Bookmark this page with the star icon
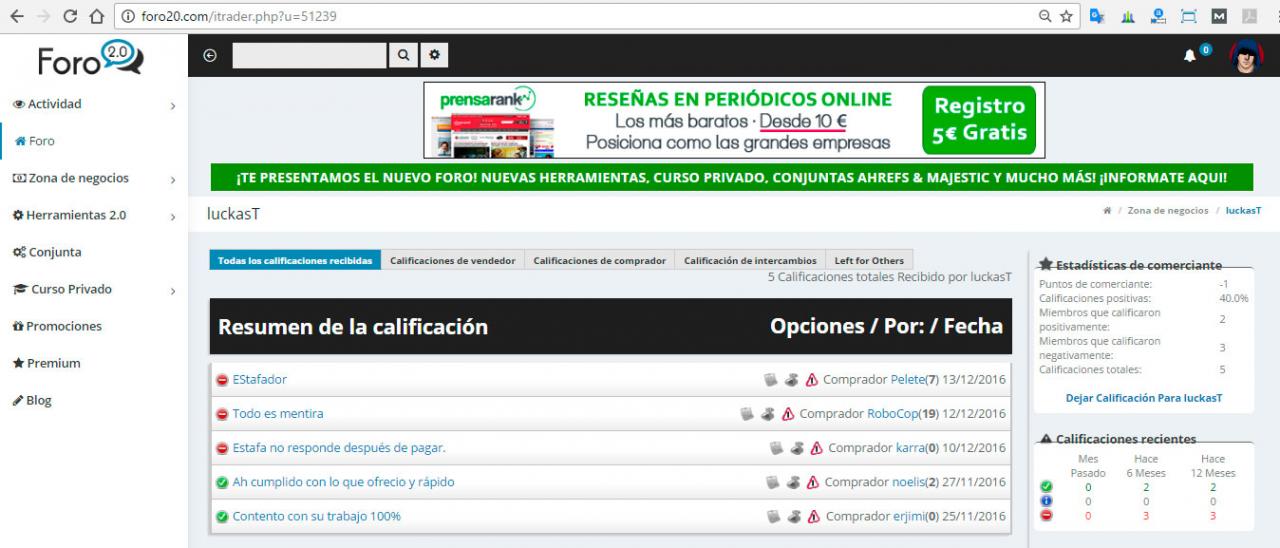Image resolution: width=1280 pixels, height=548 pixels. (x=1066, y=16)
